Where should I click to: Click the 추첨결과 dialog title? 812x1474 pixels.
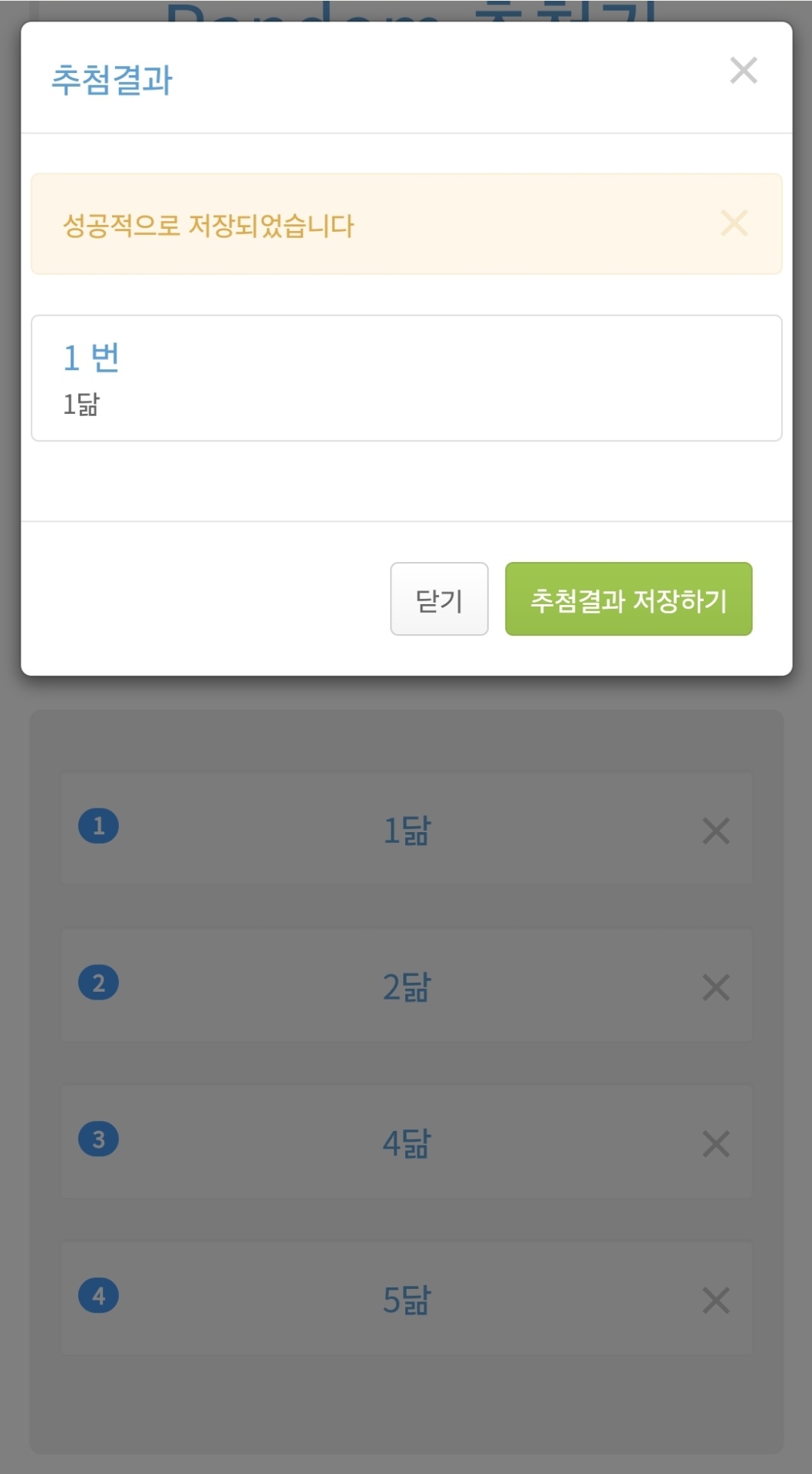point(112,80)
